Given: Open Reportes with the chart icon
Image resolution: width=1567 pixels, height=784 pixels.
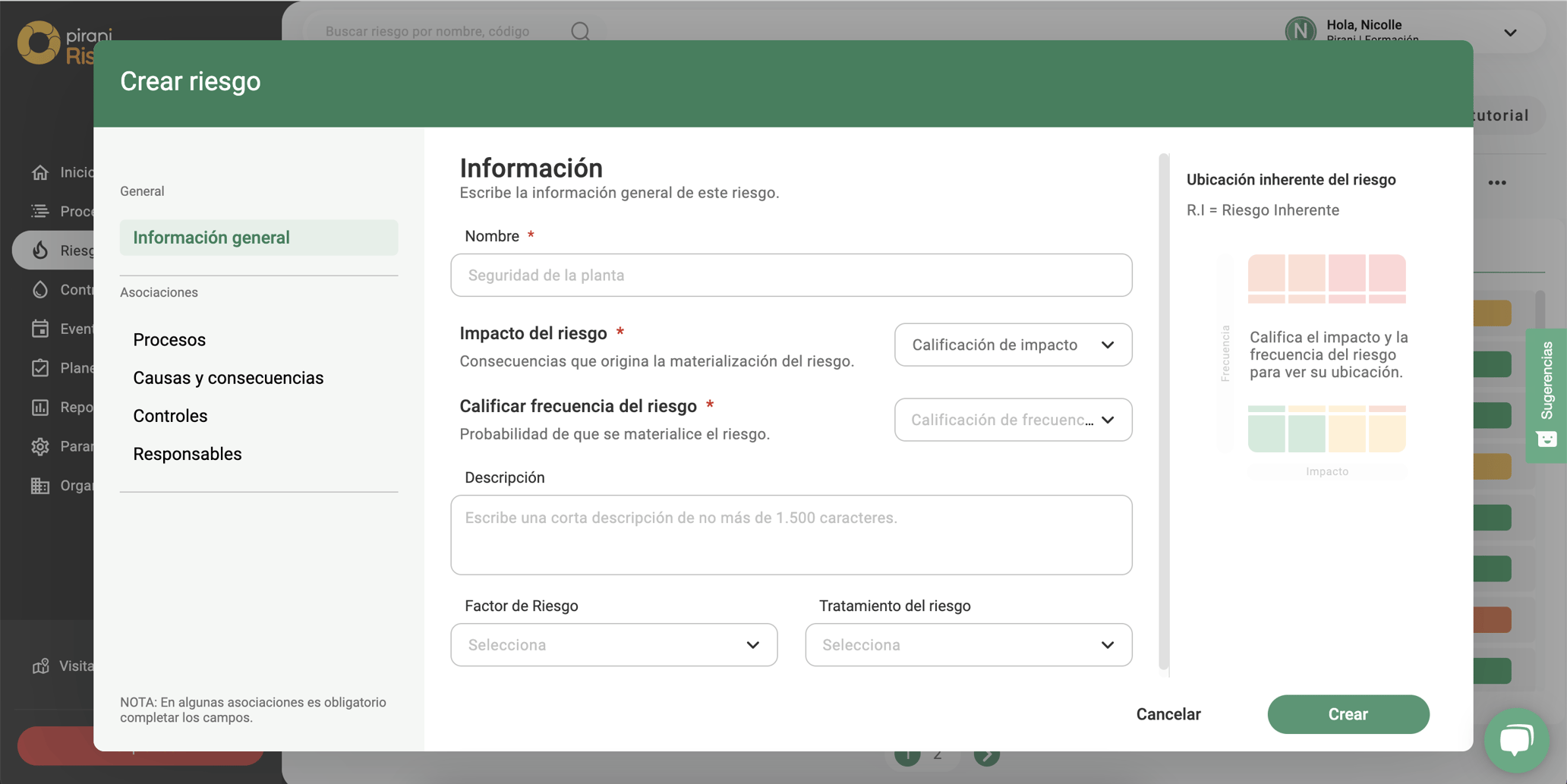Looking at the screenshot, I should pos(41,407).
